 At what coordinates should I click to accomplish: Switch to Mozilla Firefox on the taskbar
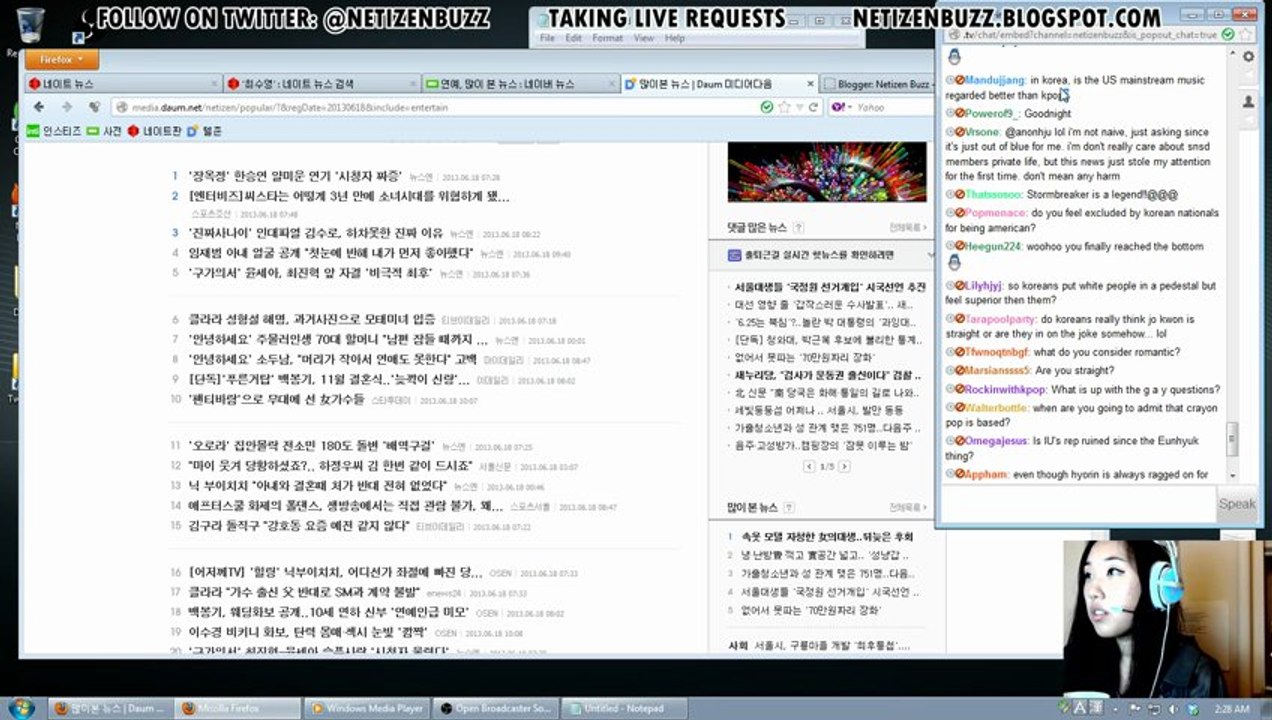235,708
